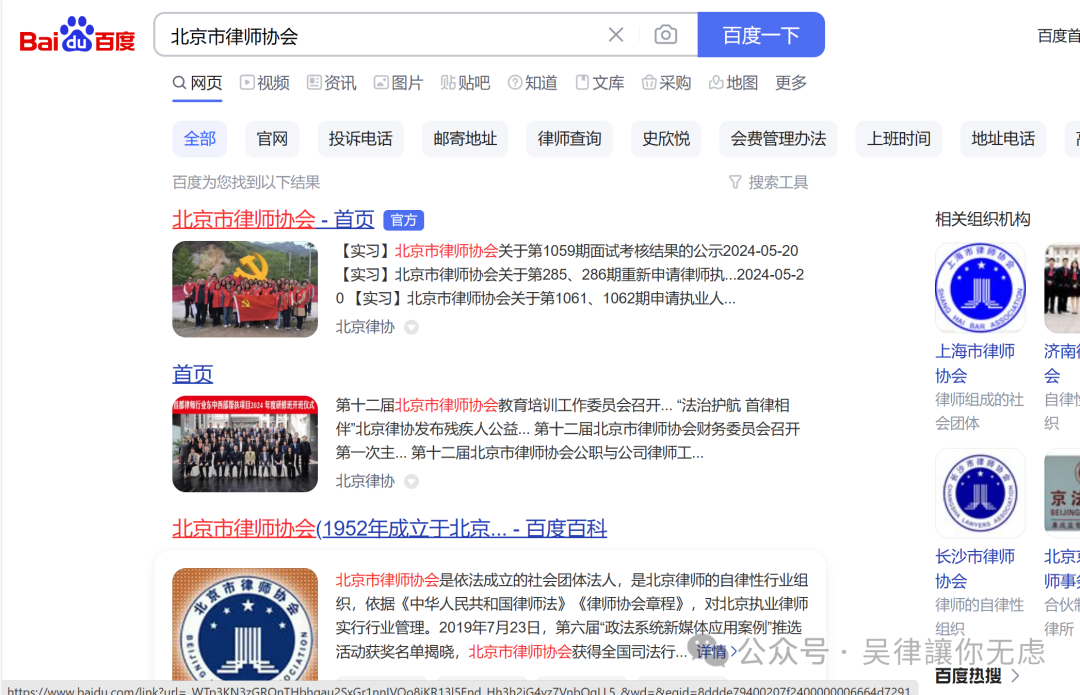Open the 北京市律师协会 - 首页 result link
The width and height of the screenshot is (1080, 695).
(x=272, y=219)
